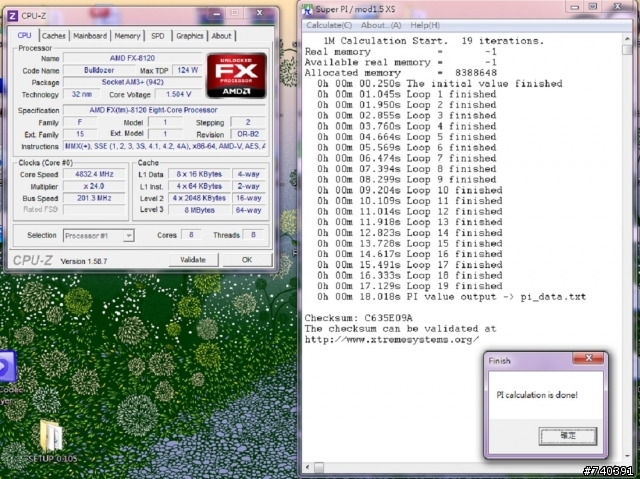Open the SETUP_0.105 folder icon on desktop
The height and width of the screenshot is (479, 640).
52,443
